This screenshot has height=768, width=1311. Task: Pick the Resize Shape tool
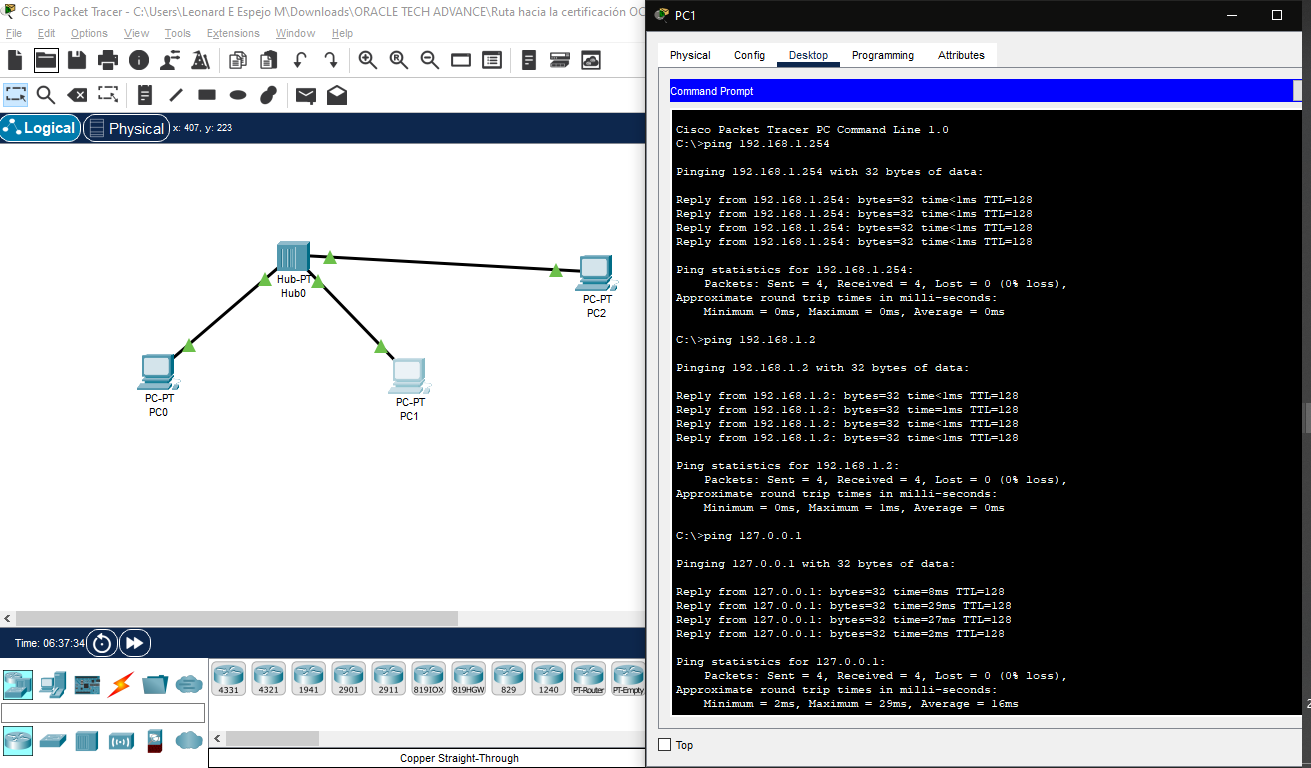108,95
